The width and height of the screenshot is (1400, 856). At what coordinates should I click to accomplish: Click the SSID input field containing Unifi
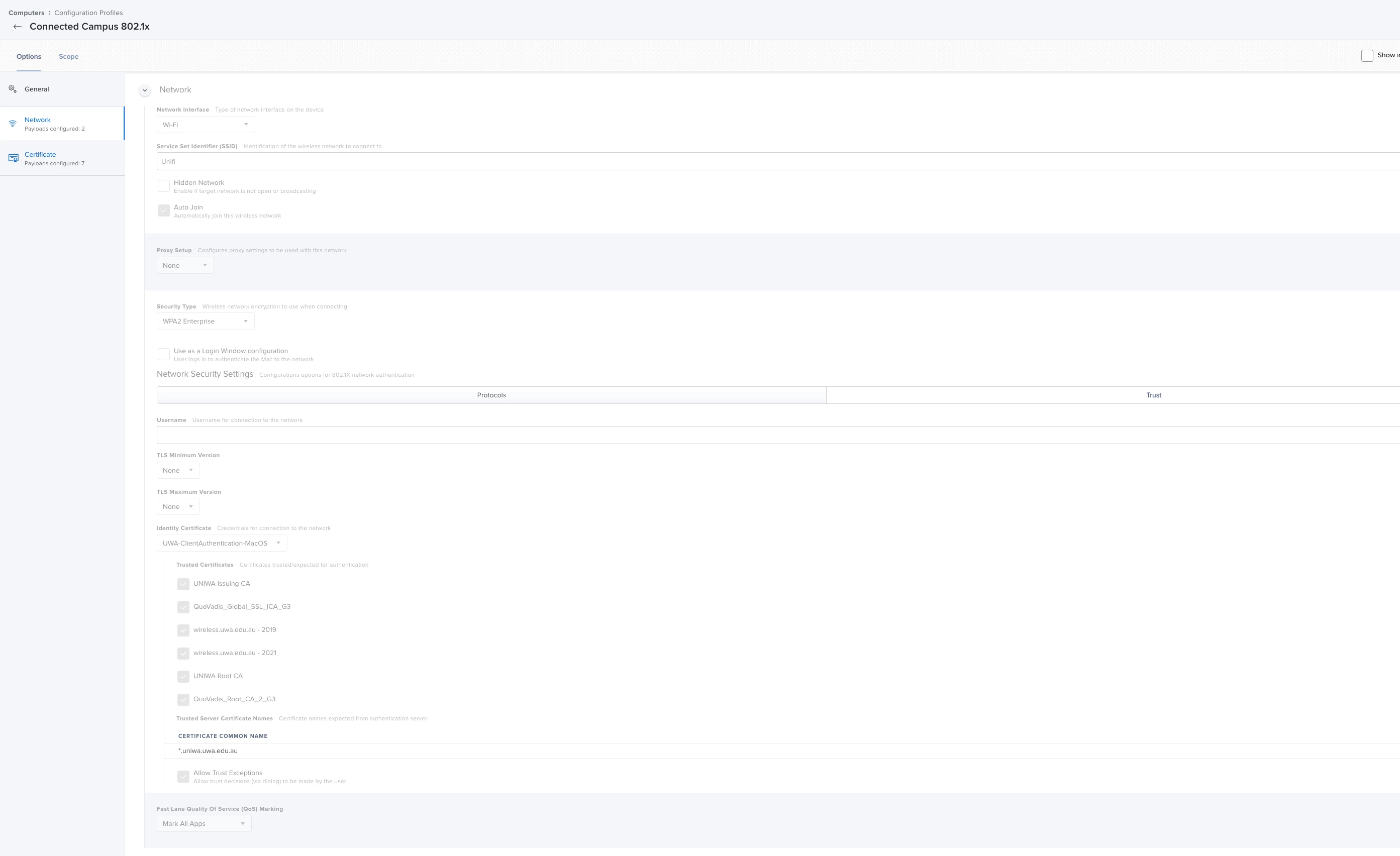tap(778, 161)
